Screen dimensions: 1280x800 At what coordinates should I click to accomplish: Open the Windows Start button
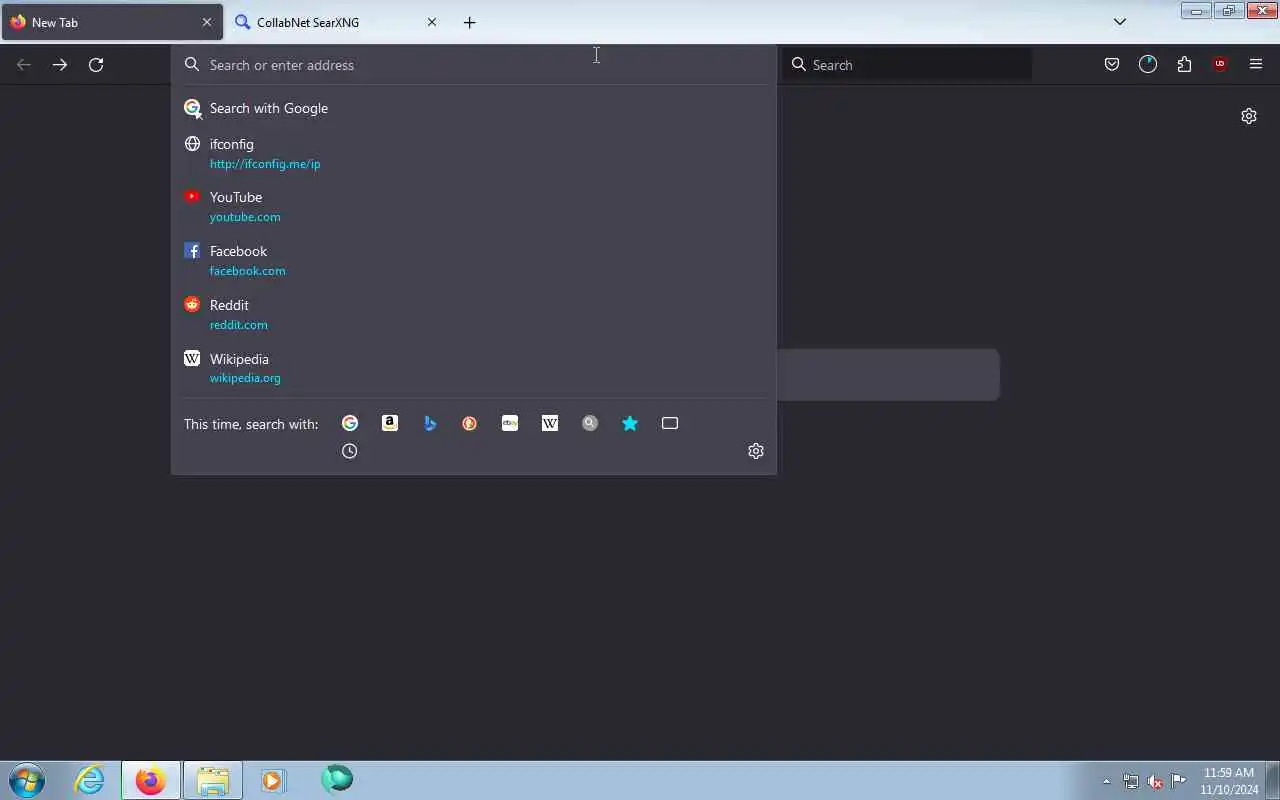[x=27, y=780]
